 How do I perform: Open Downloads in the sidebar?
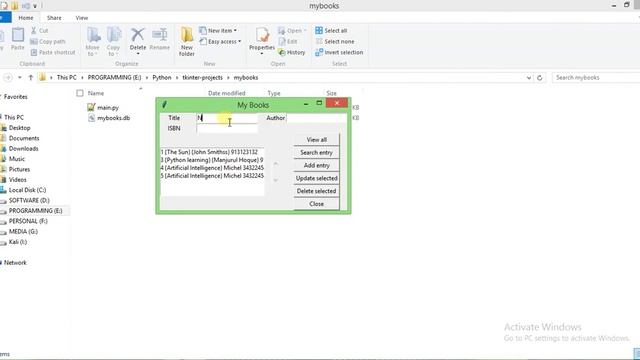23,149
